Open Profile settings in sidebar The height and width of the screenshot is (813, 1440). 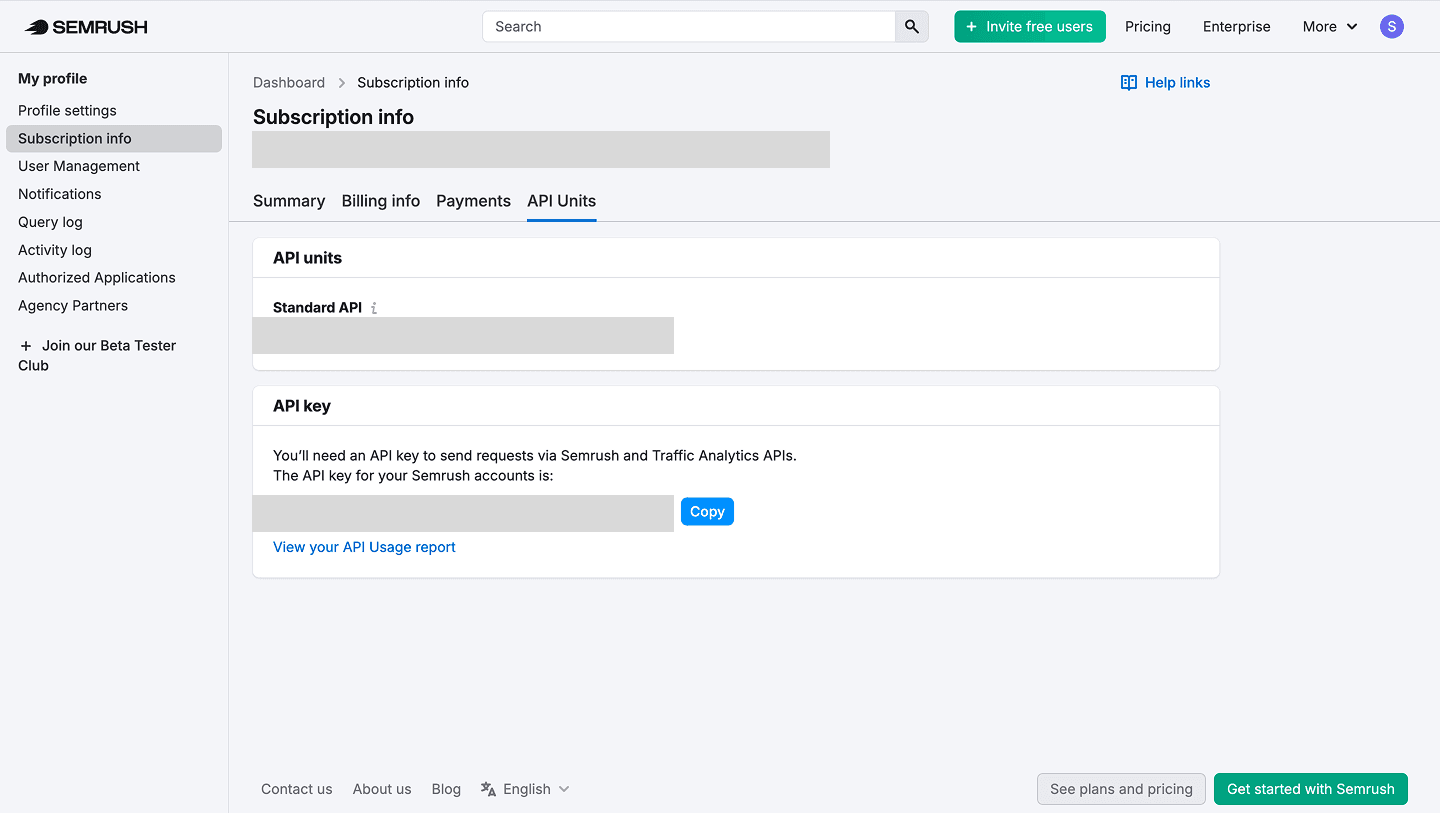coord(67,111)
